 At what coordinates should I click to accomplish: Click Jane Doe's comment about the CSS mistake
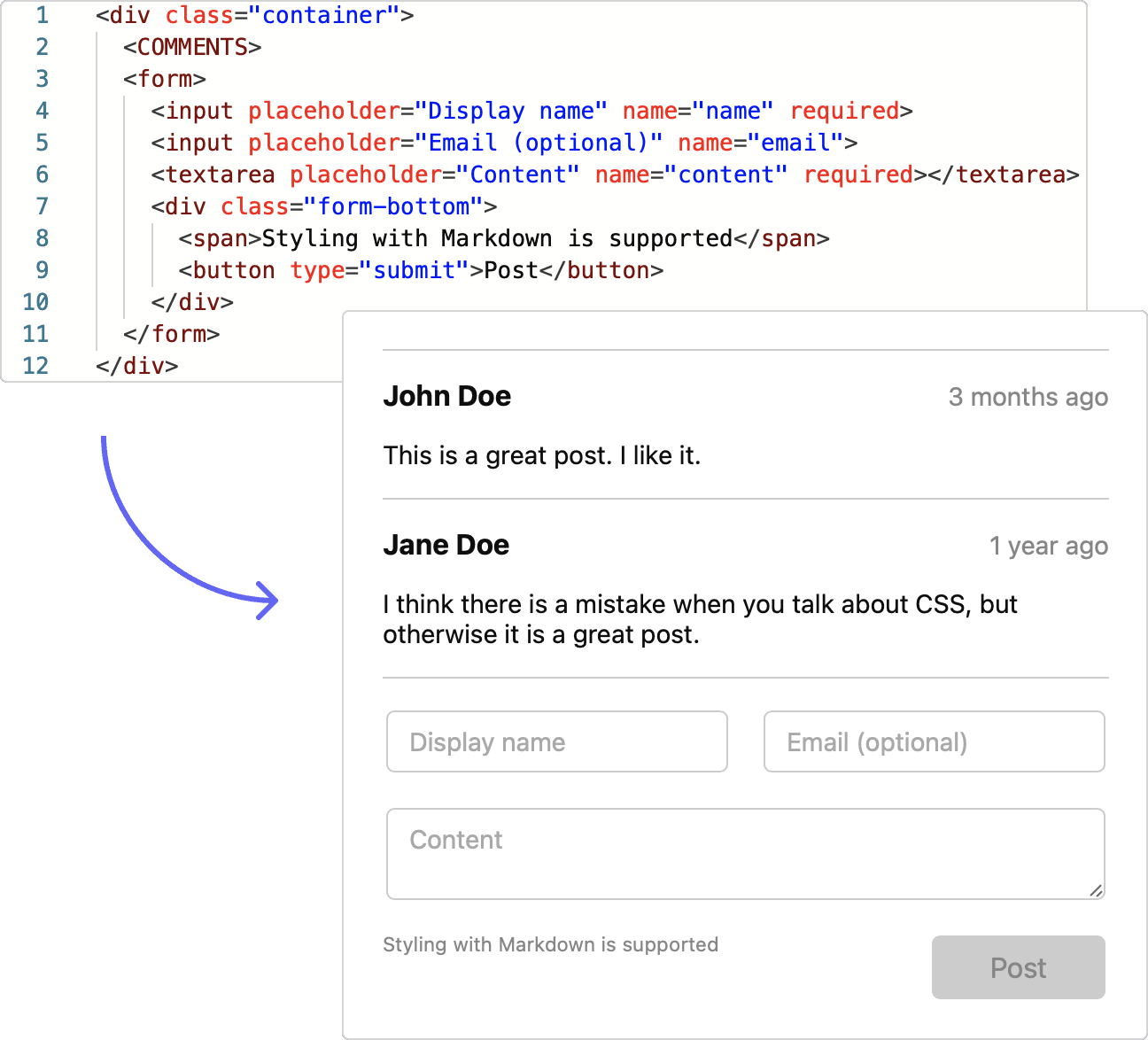coord(700,619)
